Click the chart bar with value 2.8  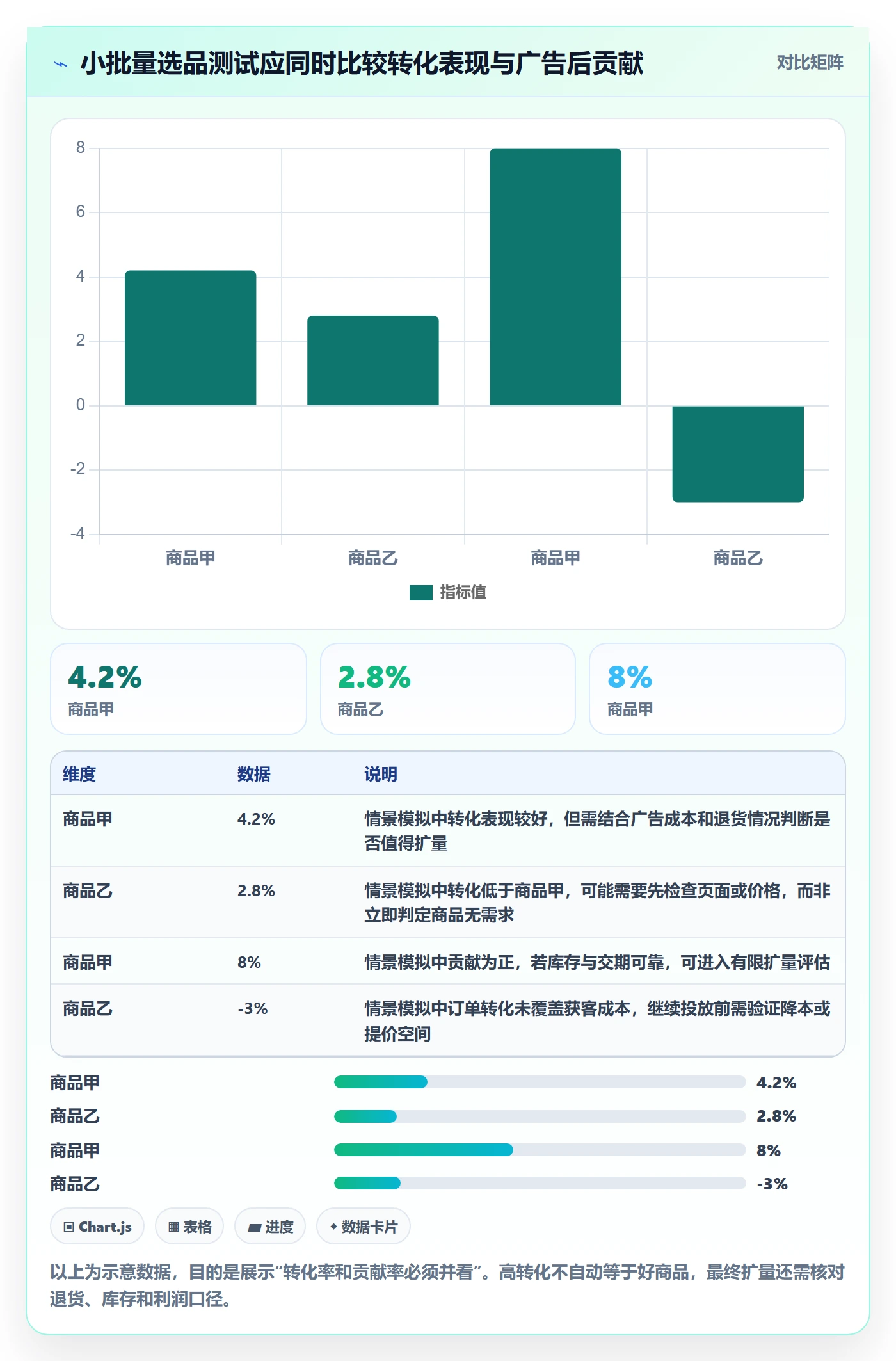[x=373, y=360]
